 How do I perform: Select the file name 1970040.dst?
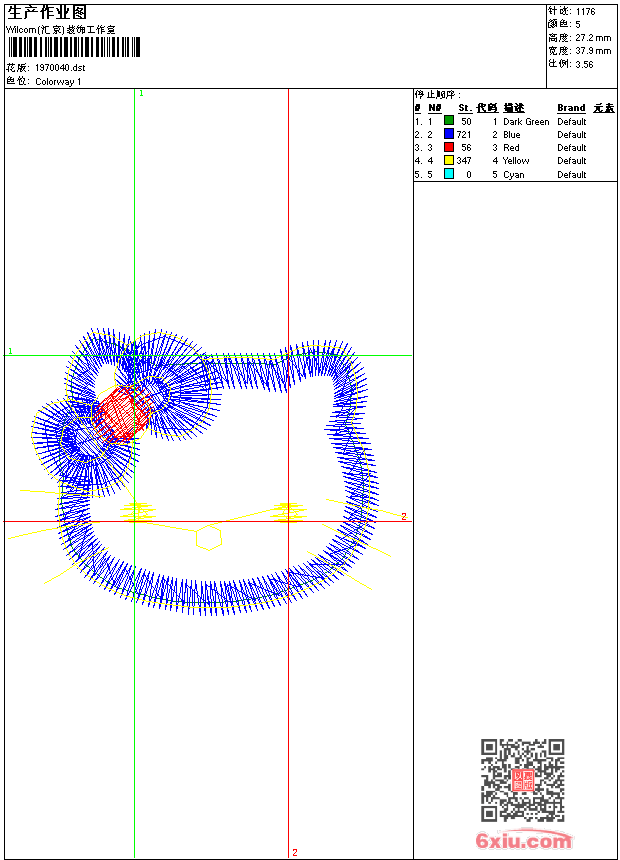60,68
